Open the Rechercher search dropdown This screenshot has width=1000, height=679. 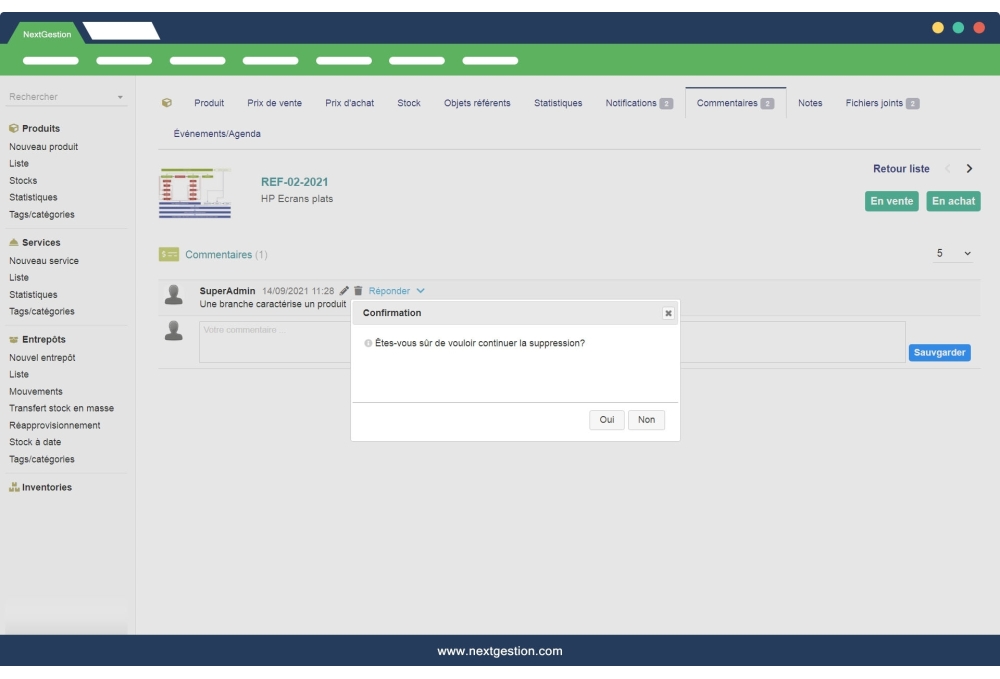click(x=119, y=97)
